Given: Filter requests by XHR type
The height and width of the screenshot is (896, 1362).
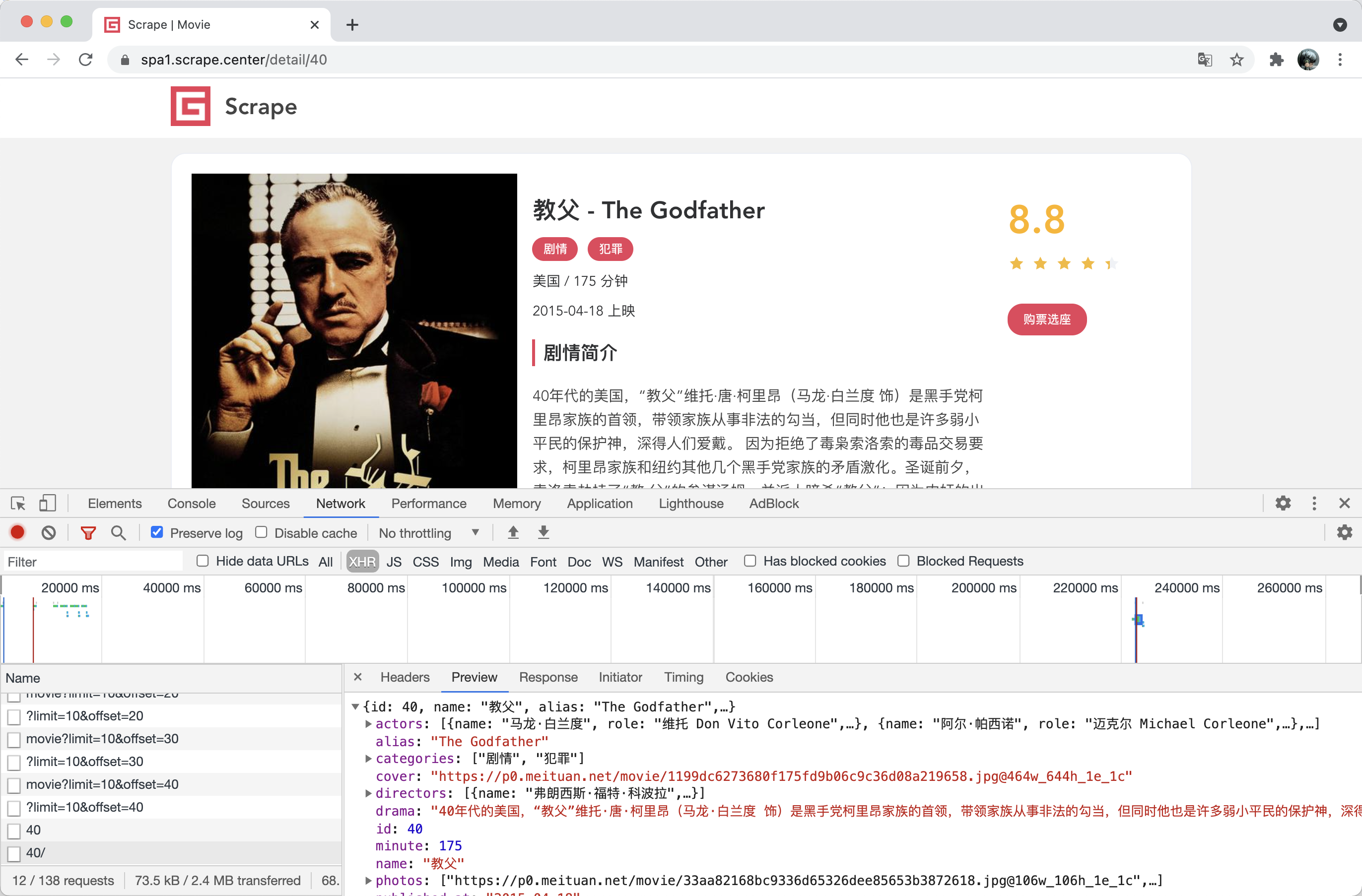Looking at the screenshot, I should coord(362,562).
